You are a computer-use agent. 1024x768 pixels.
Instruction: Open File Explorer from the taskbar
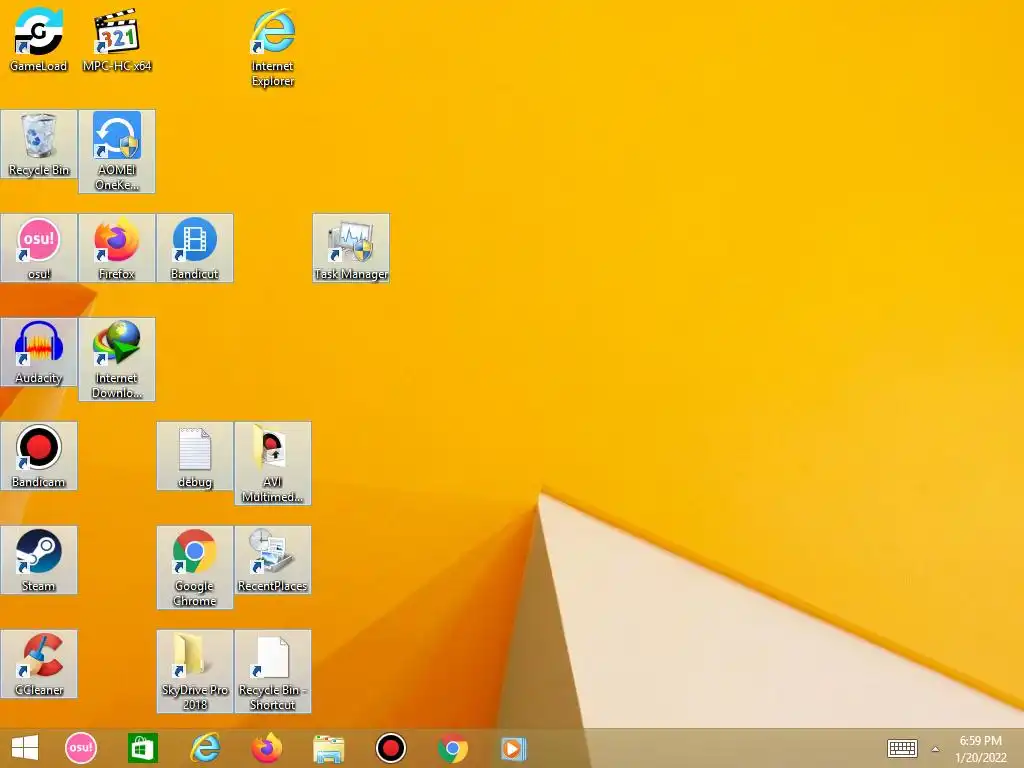pyautogui.click(x=328, y=748)
